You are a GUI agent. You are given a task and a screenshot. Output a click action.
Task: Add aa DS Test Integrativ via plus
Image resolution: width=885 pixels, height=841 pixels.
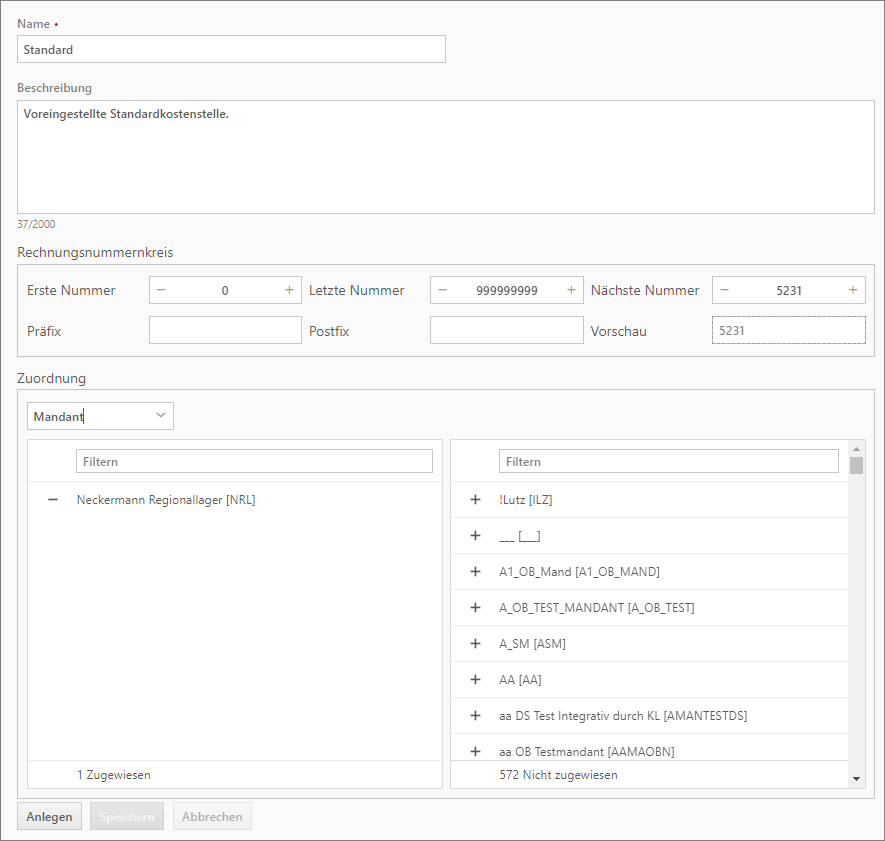475,716
